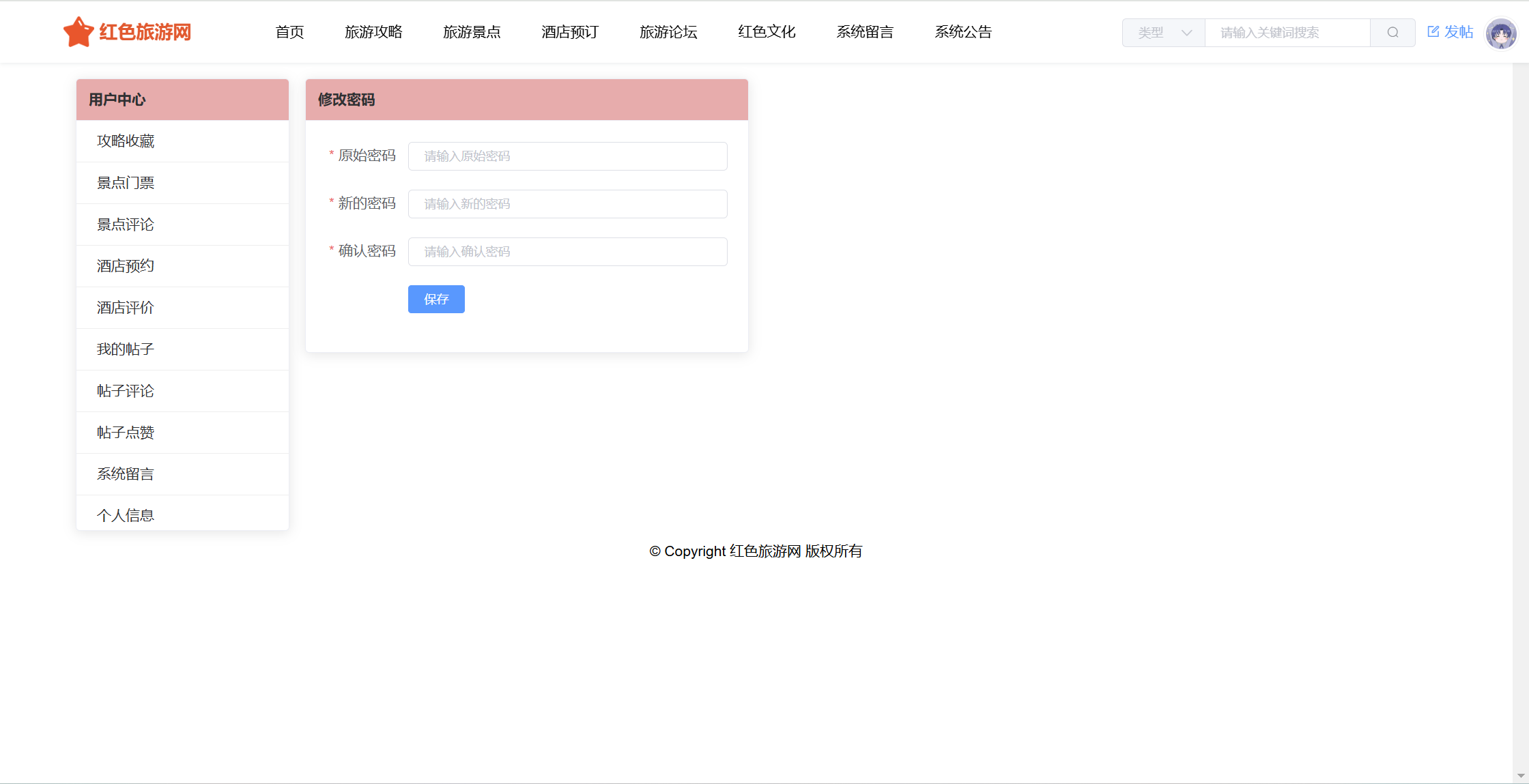Image resolution: width=1529 pixels, height=784 pixels.
Task: Click the red star site logo
Action: (78, 32)
